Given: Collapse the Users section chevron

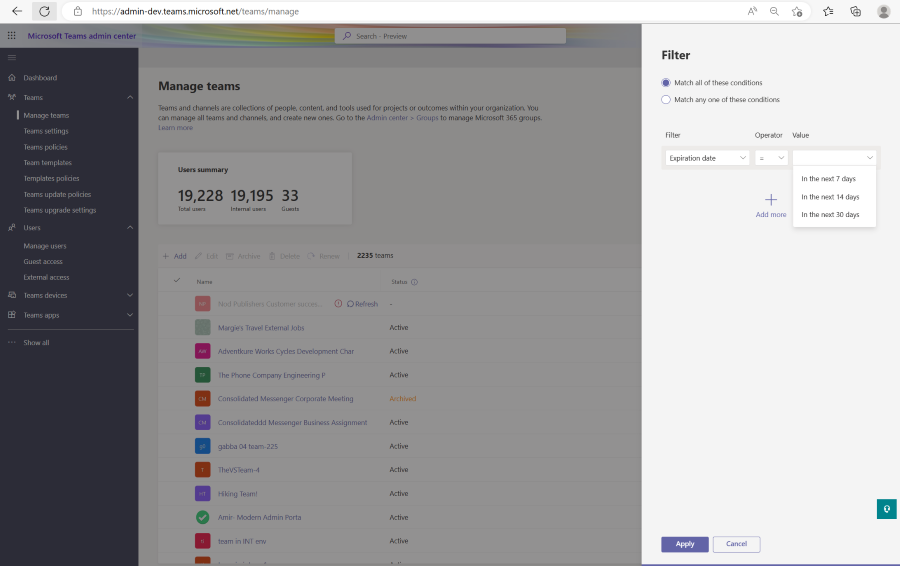Looking at the screenshot, I should click(130, 227).
